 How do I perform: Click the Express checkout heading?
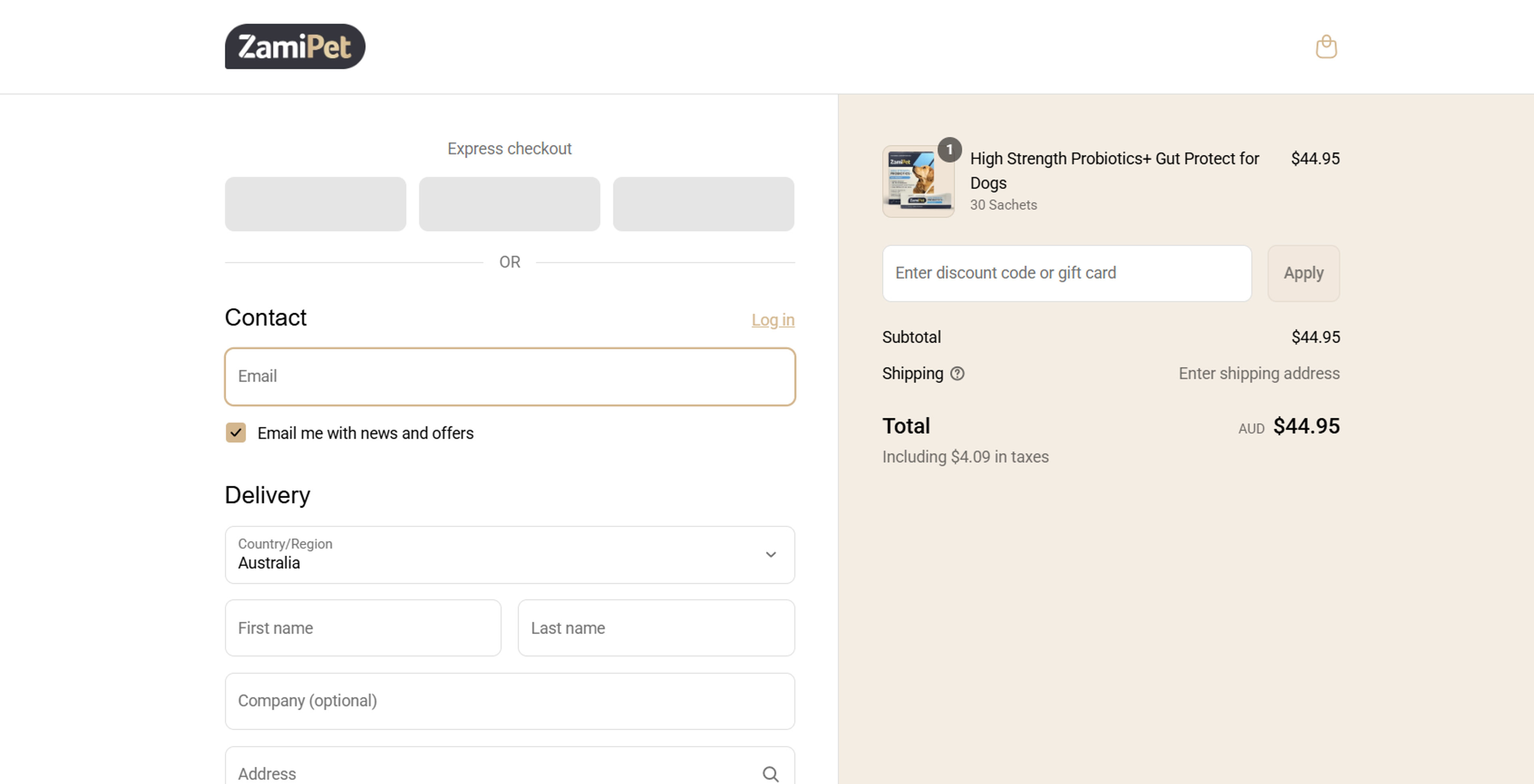(510, 149)
